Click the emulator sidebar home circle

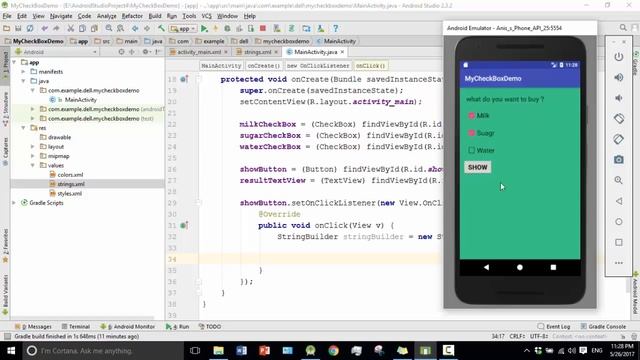619,222
